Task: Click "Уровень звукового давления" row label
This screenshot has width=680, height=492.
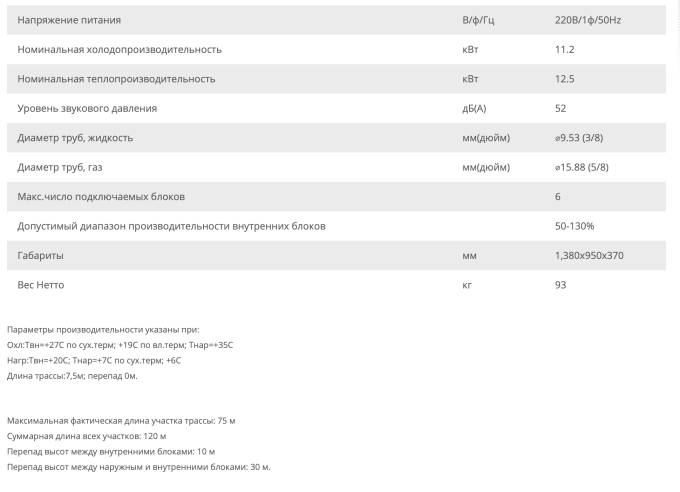Action: coord(87,108)
